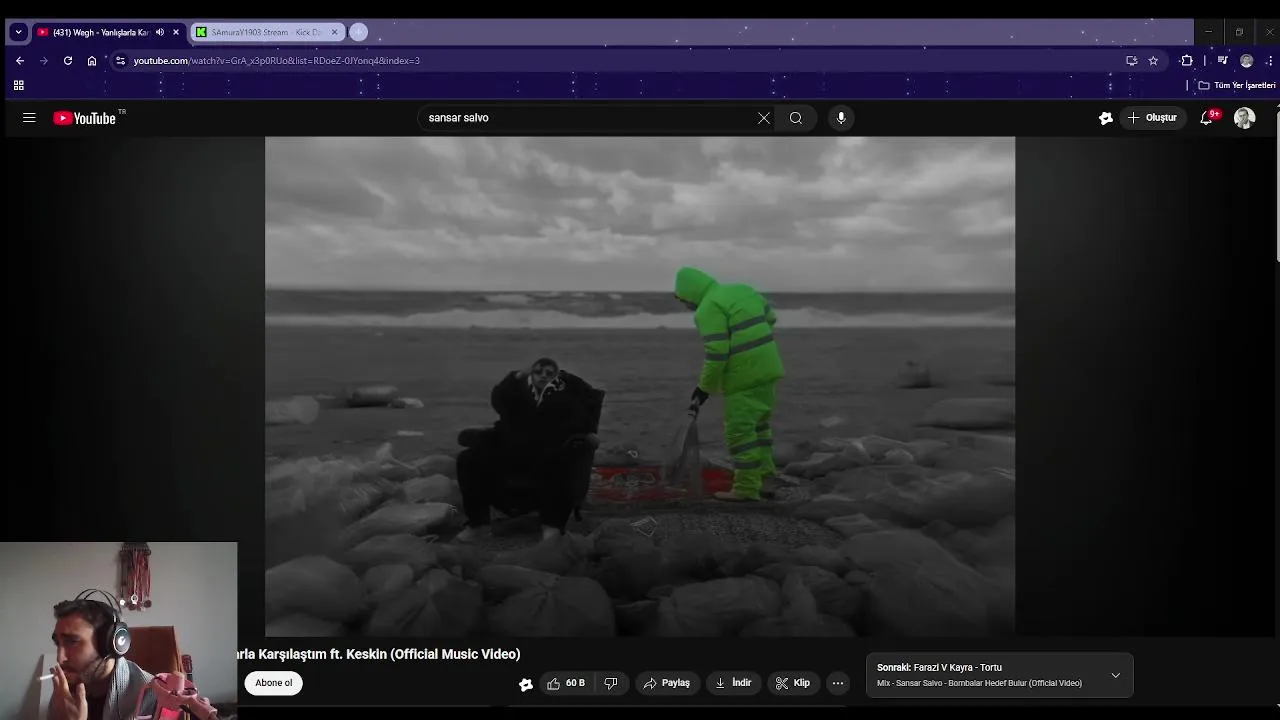View site information icon in address bar
Viewport: 1280px width, 720px height.
click(x=120, y=61)
